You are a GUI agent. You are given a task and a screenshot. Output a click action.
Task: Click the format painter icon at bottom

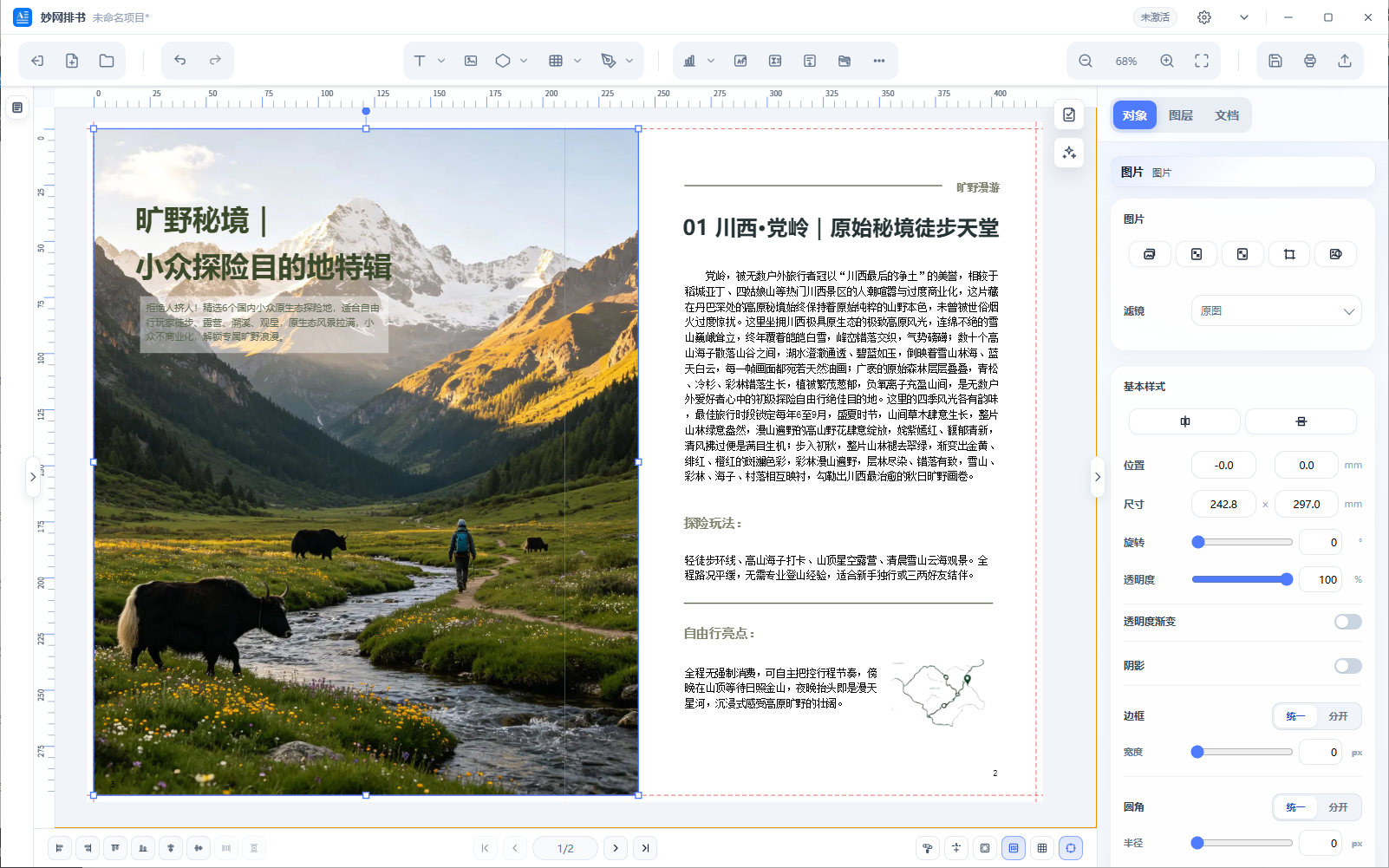pyautogui.click(x=928, y=848)
